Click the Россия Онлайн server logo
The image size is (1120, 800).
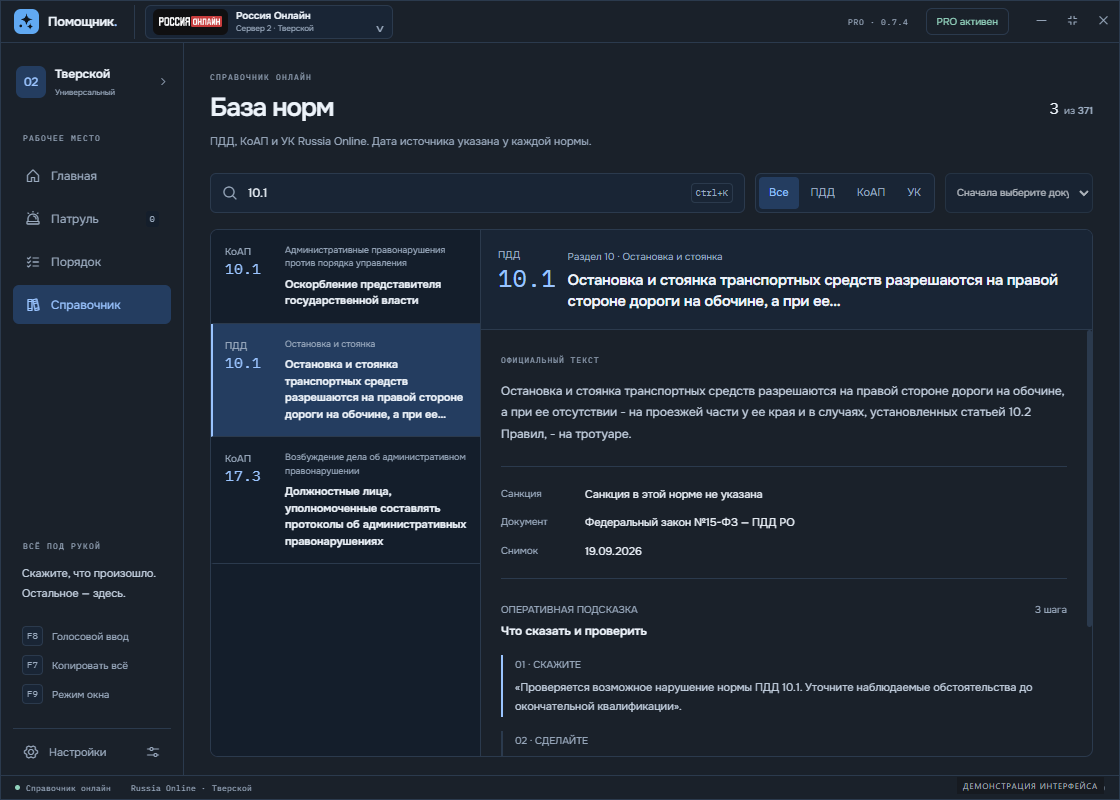(190, 22)
